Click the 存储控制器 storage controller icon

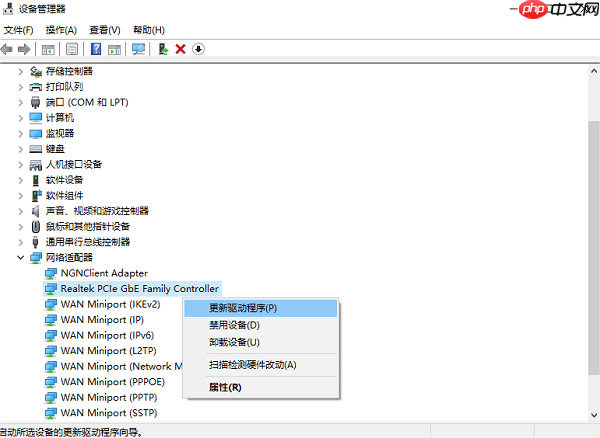36,71
